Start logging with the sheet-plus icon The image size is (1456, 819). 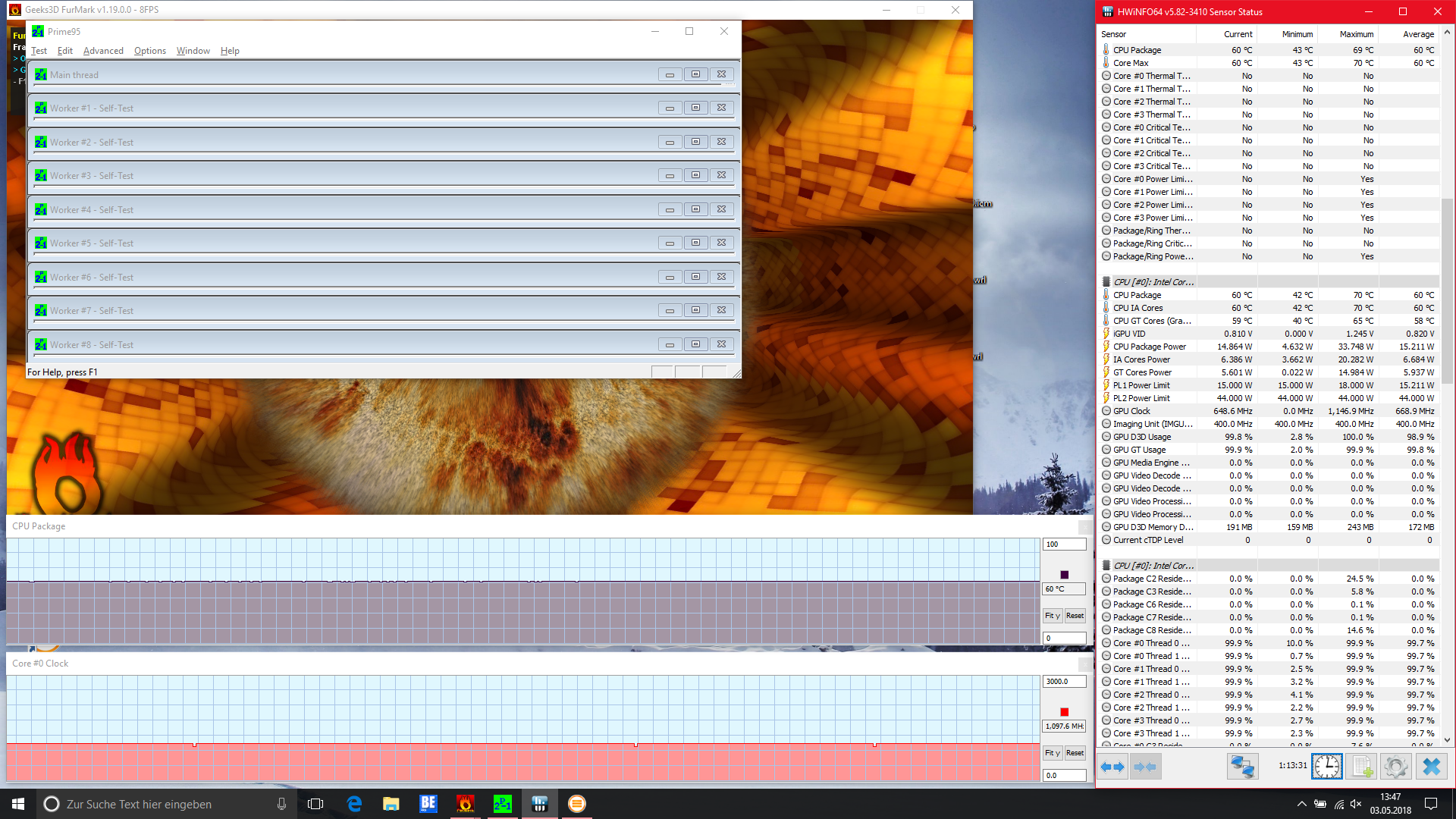1362,767
